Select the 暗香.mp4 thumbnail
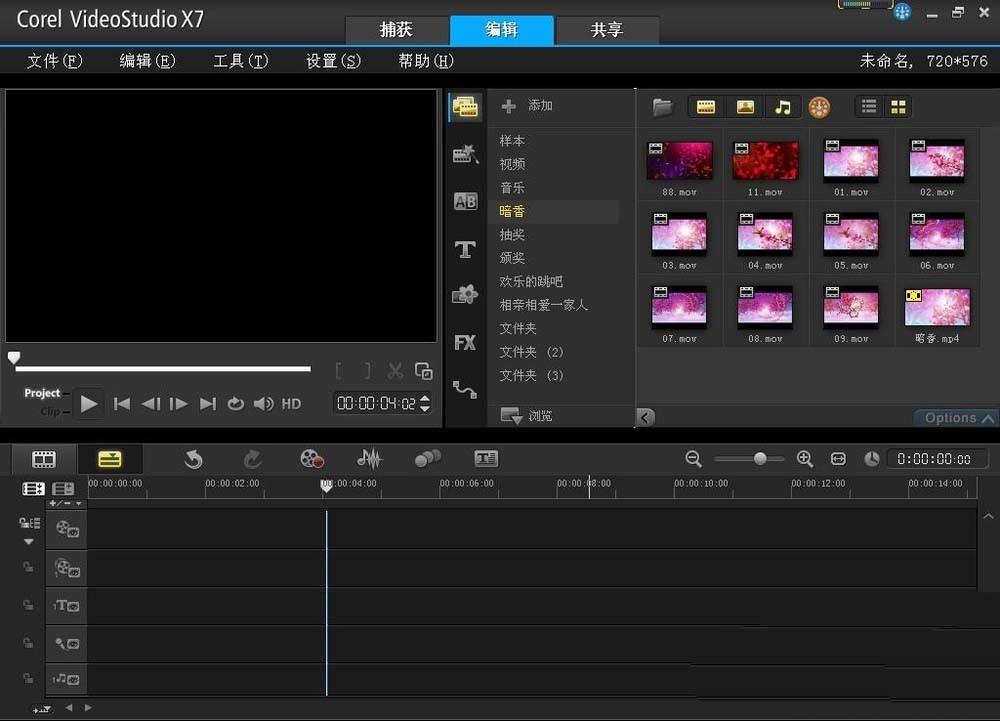Image resolution: width=1000 pixels, height=721 pixels. pyautogui.click(x=937, y=305)
